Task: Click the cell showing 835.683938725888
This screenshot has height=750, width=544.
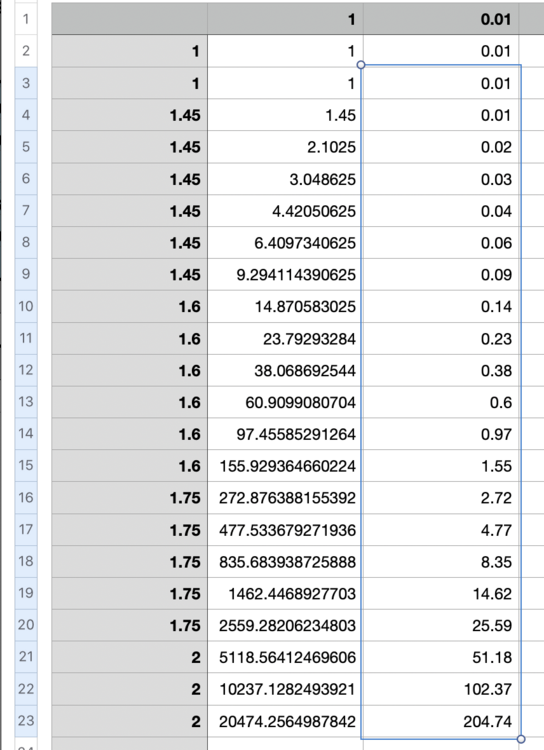Action: (x=285, y=562)
